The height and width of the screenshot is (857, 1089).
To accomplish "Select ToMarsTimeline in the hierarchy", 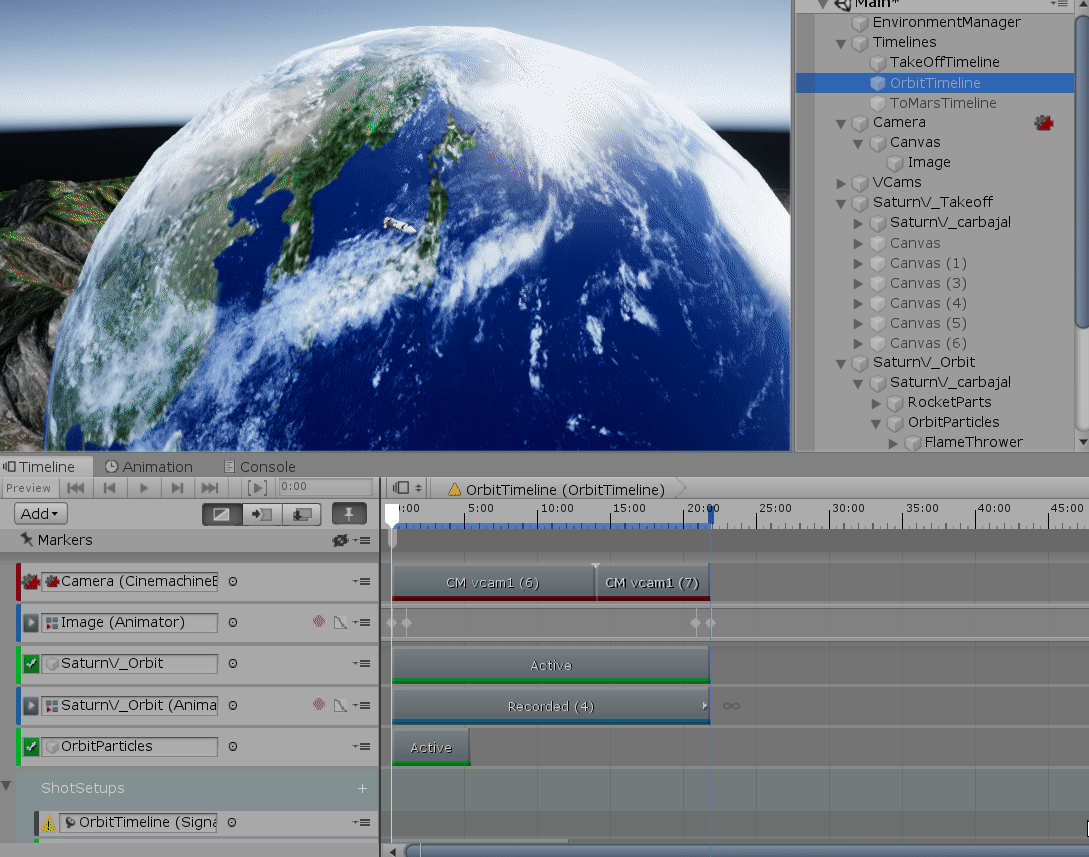I will point(942,103).
